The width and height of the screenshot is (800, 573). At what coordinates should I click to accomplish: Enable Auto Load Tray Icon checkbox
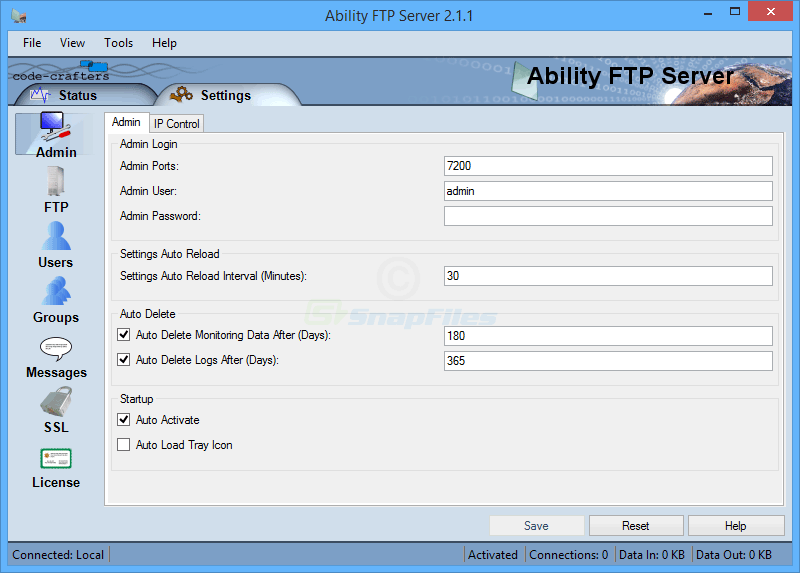point(123,444)
